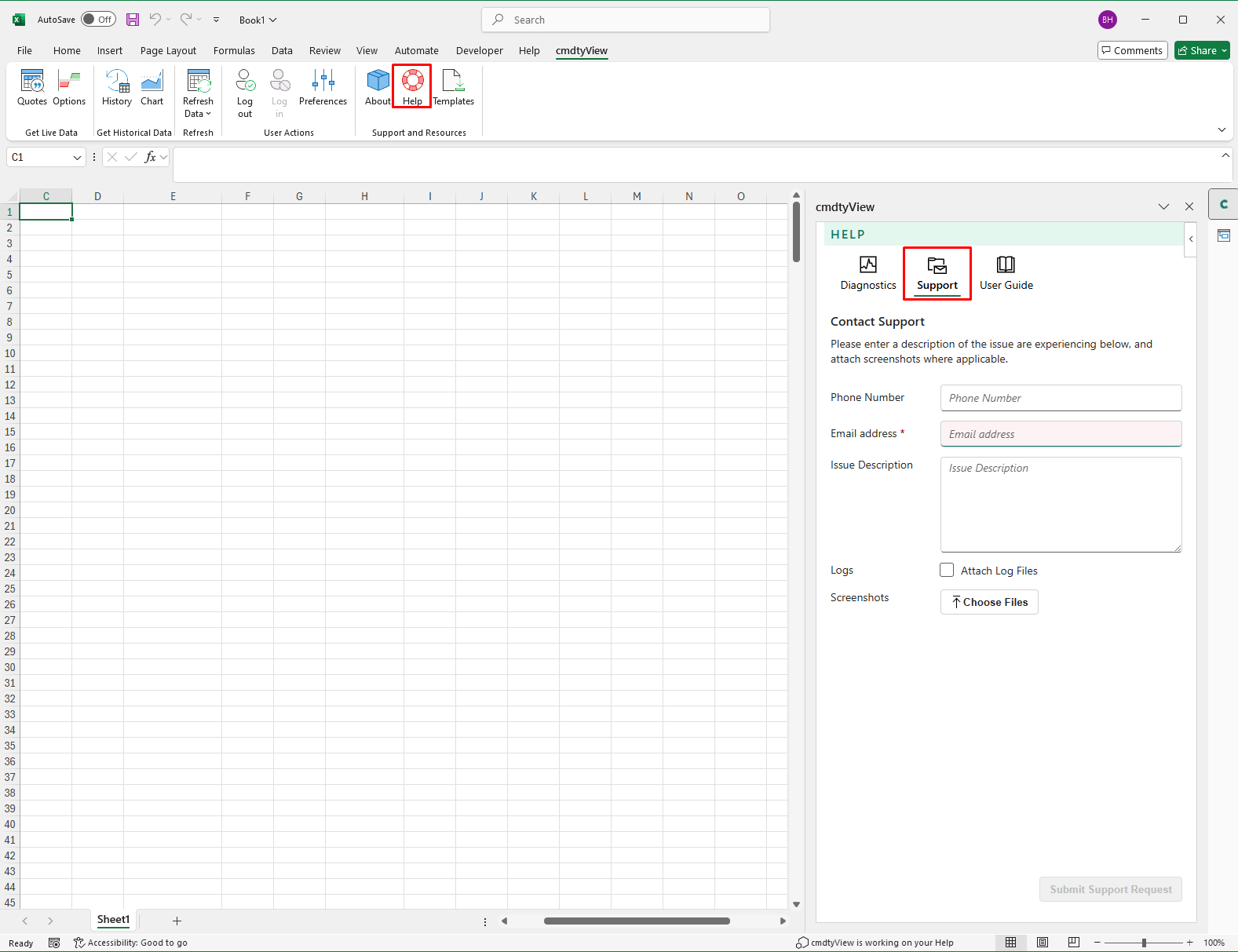Viewport: 1238px width, 952px height.
Task: Toggle AutoSave switch
Action: [x=98, y=20]
